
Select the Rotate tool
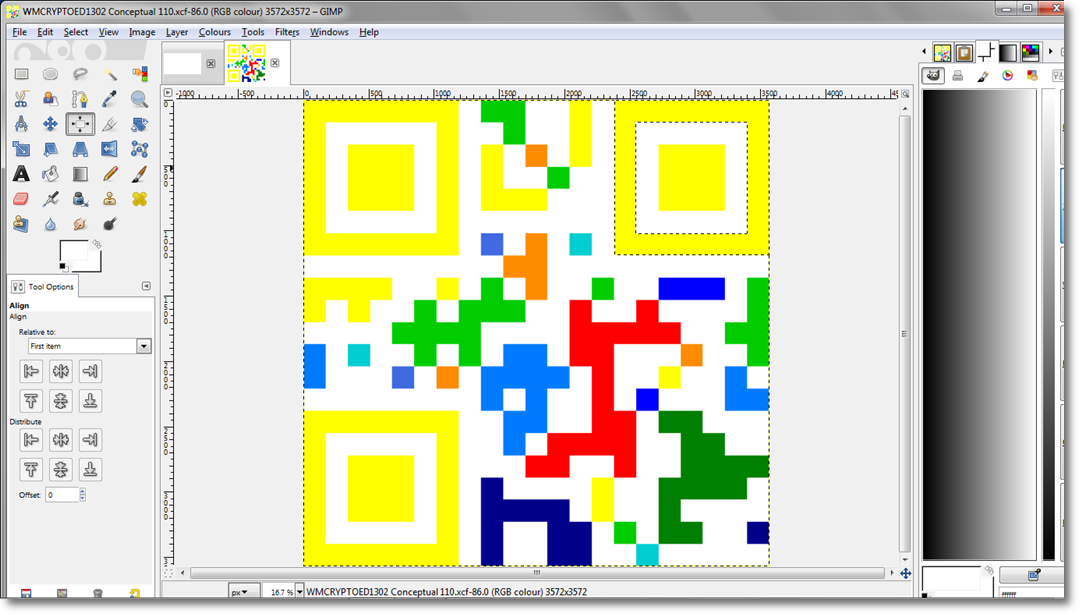click(139, 124)
